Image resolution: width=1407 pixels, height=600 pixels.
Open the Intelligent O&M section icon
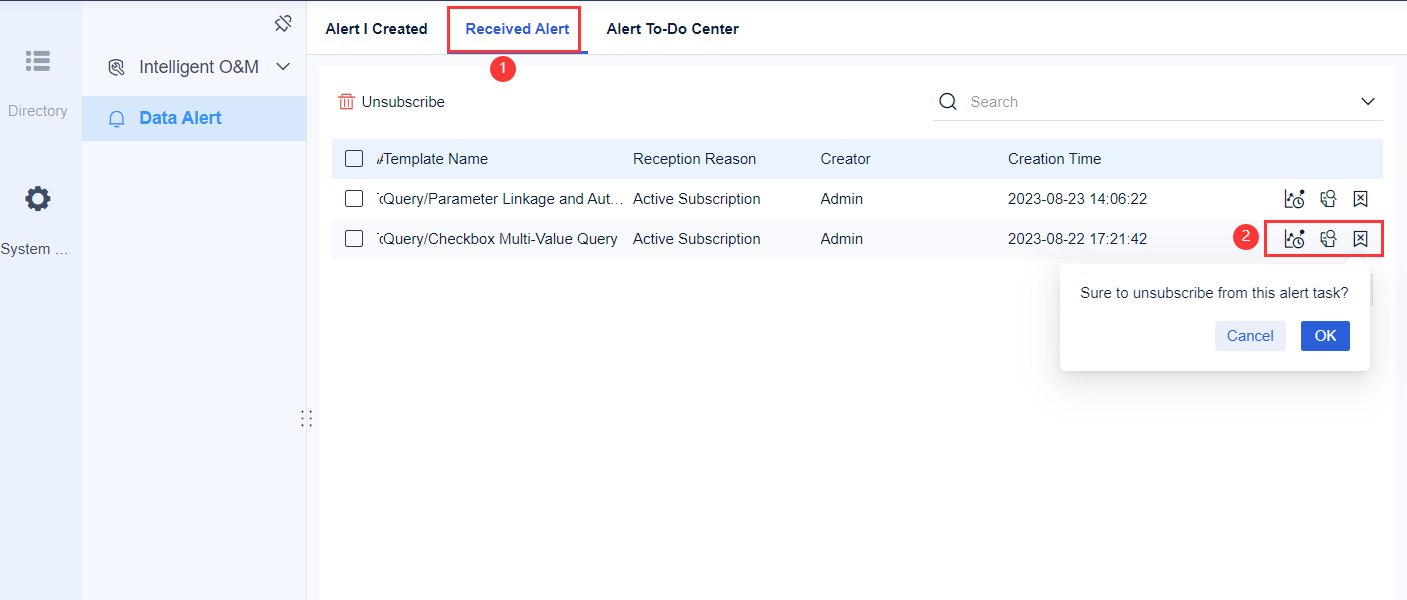pos(116,66)
